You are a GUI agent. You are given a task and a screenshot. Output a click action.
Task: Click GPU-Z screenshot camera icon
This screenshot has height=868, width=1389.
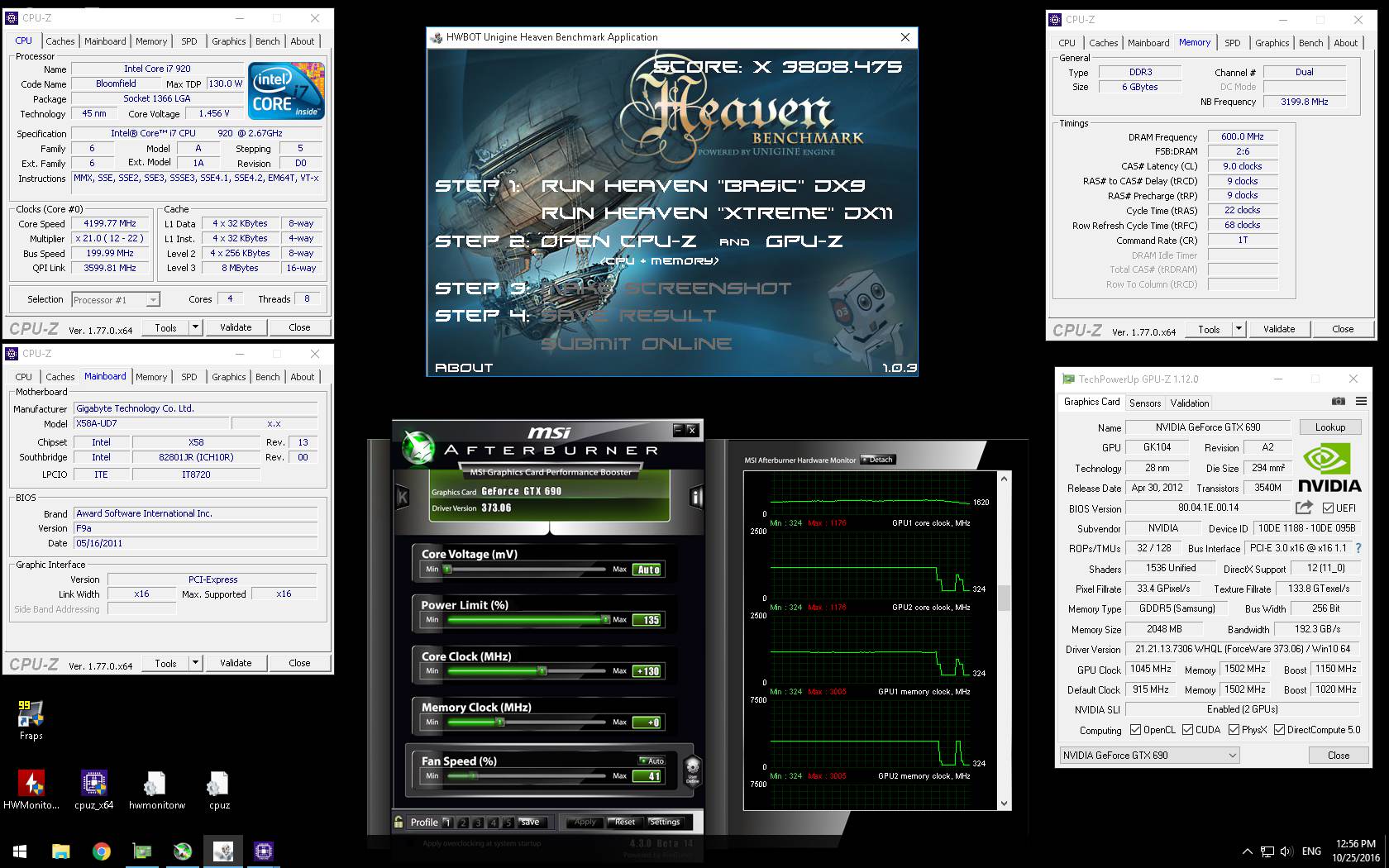tap(1339, 402)
